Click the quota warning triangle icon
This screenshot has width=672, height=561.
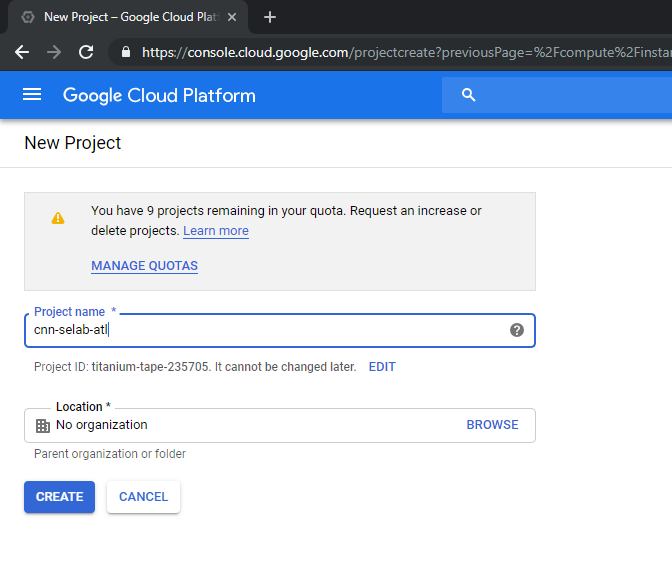58,217
